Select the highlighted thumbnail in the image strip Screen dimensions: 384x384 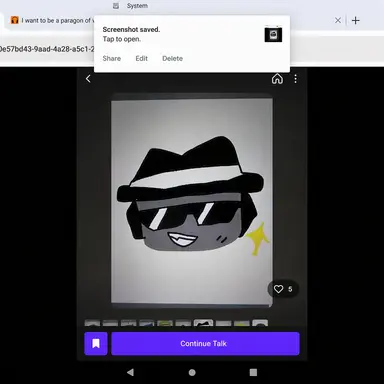203,323
